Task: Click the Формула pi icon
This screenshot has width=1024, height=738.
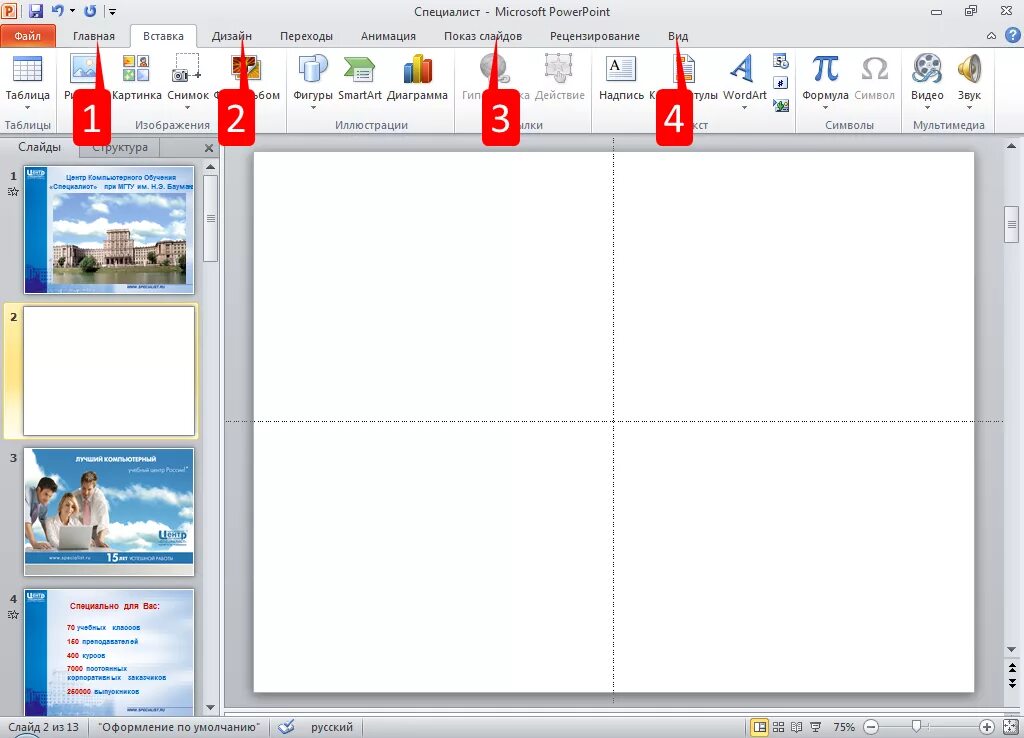Action: (825, 69)
